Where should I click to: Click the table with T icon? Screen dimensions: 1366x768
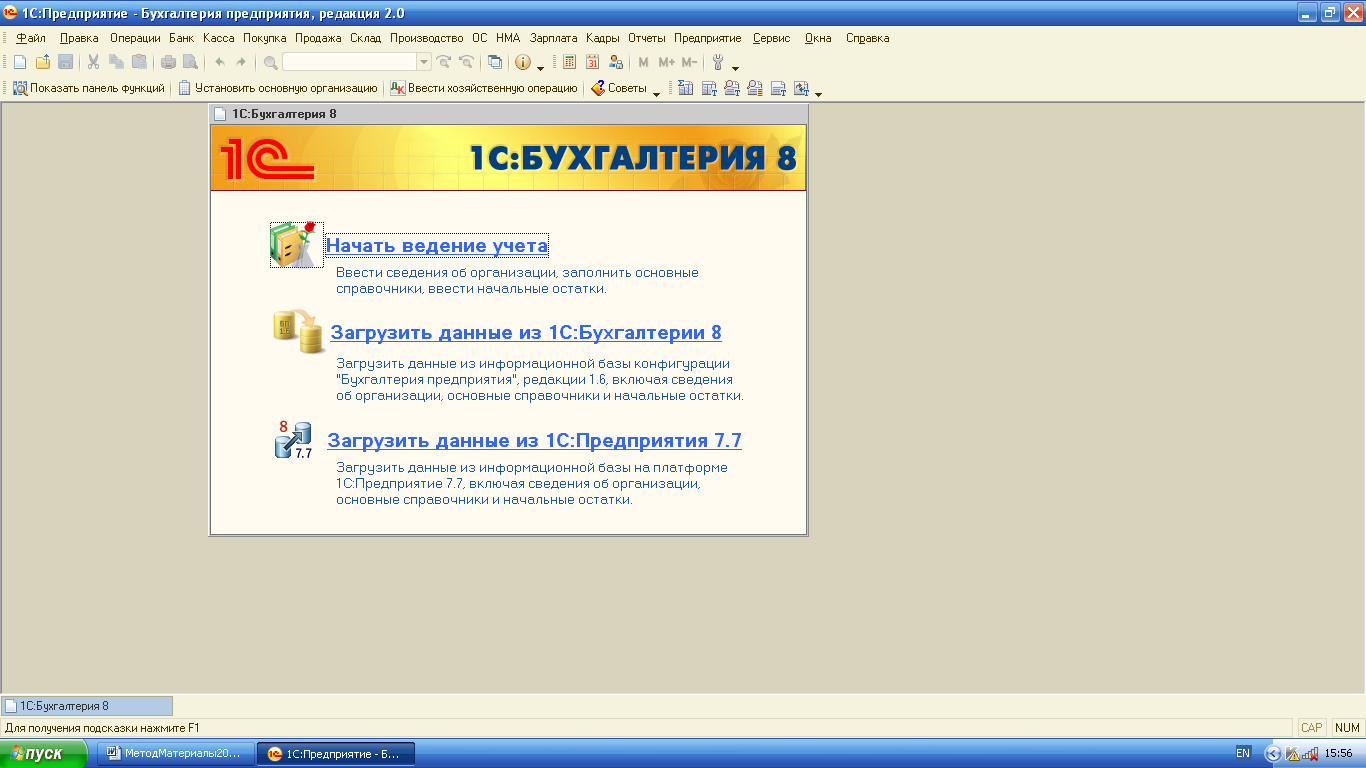(709, 88)
